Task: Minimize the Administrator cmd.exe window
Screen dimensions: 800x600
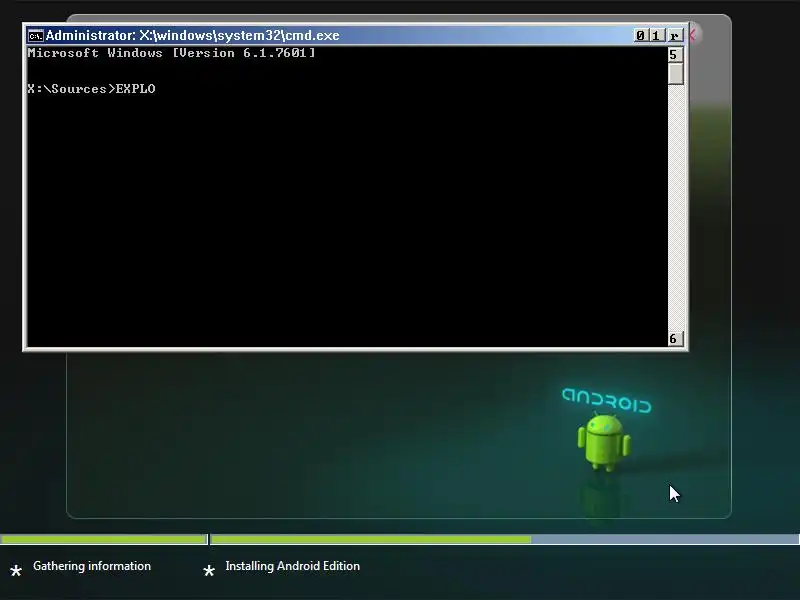Action: coord(641,35)
